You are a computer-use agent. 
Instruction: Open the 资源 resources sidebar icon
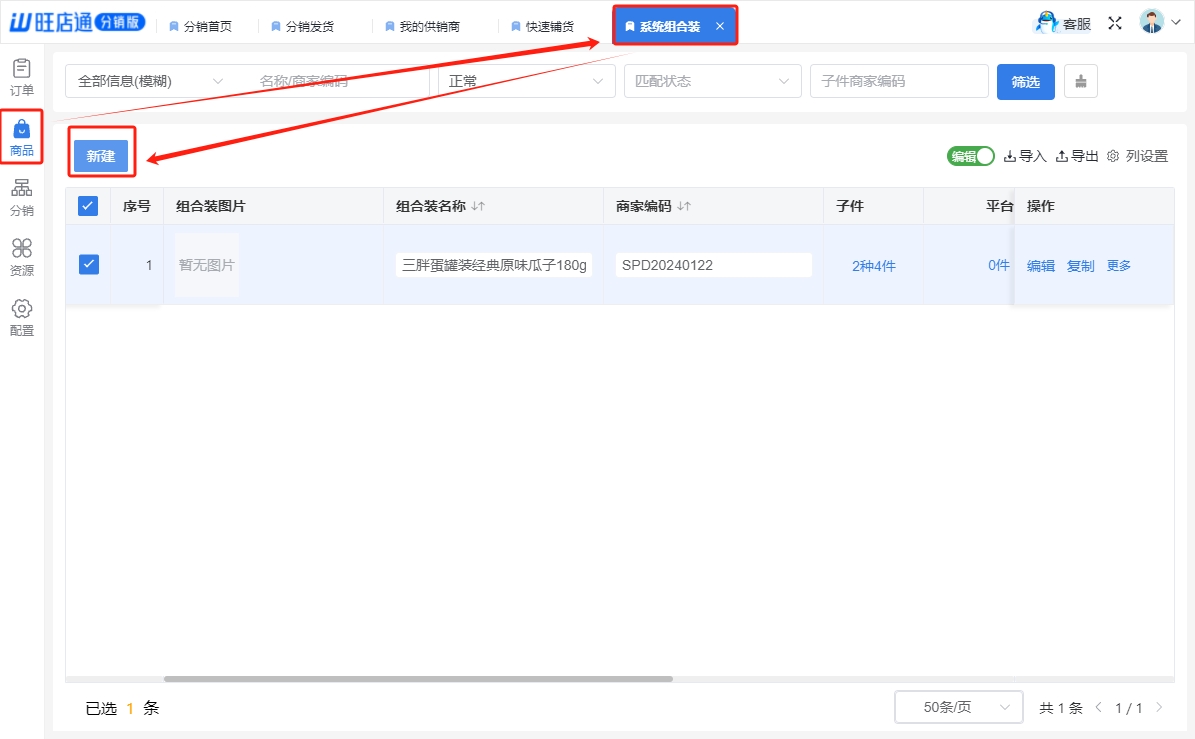coord(22,256)
